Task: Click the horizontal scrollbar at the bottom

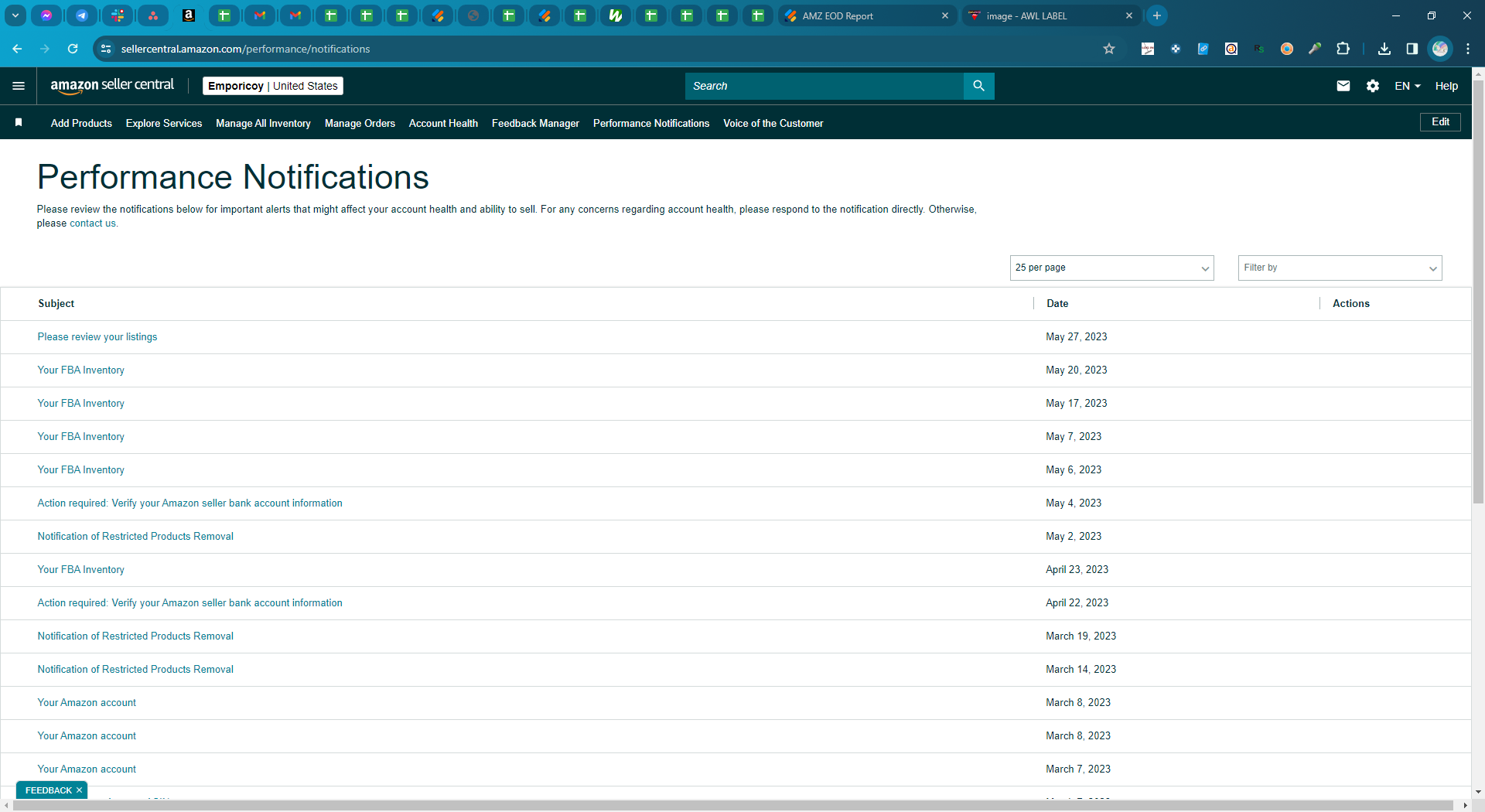Action: (x=732, y=806)
